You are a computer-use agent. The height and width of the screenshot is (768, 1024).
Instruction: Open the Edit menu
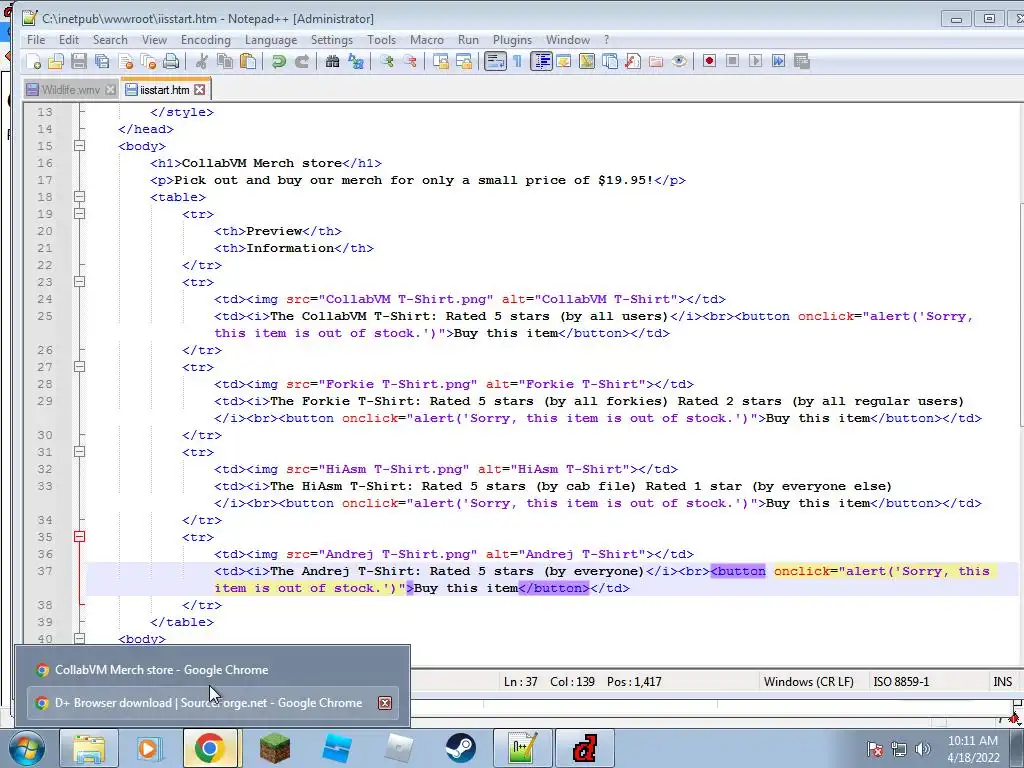(x=69, y=40)
